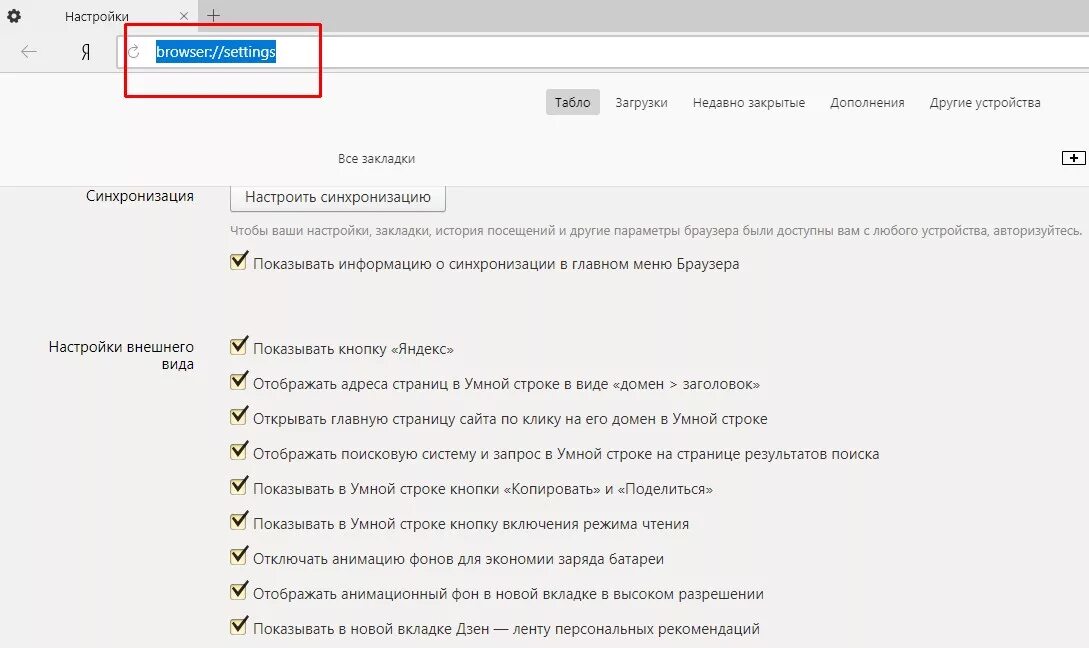Reload the page with refresh icon
This screenshot has width=1089, height=648.
(x=134, y=51)
